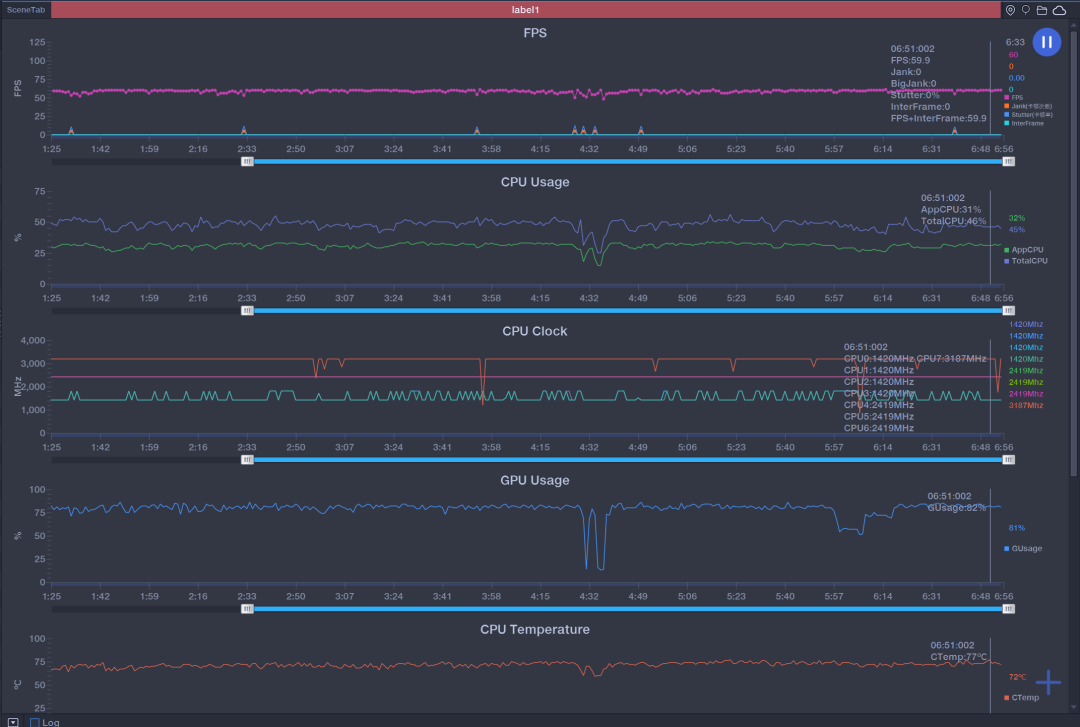The height and width of the screenshot is (727, 1080).
Task: Click the blue plus icon at bottom right
Action: (1048, 682)
